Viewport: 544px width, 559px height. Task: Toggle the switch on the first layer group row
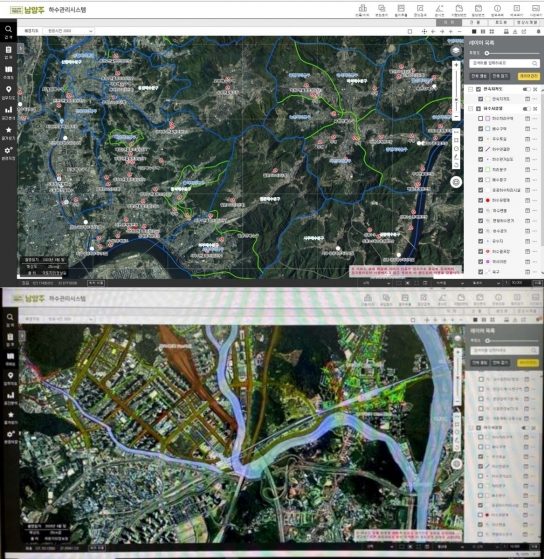[526, 89]
